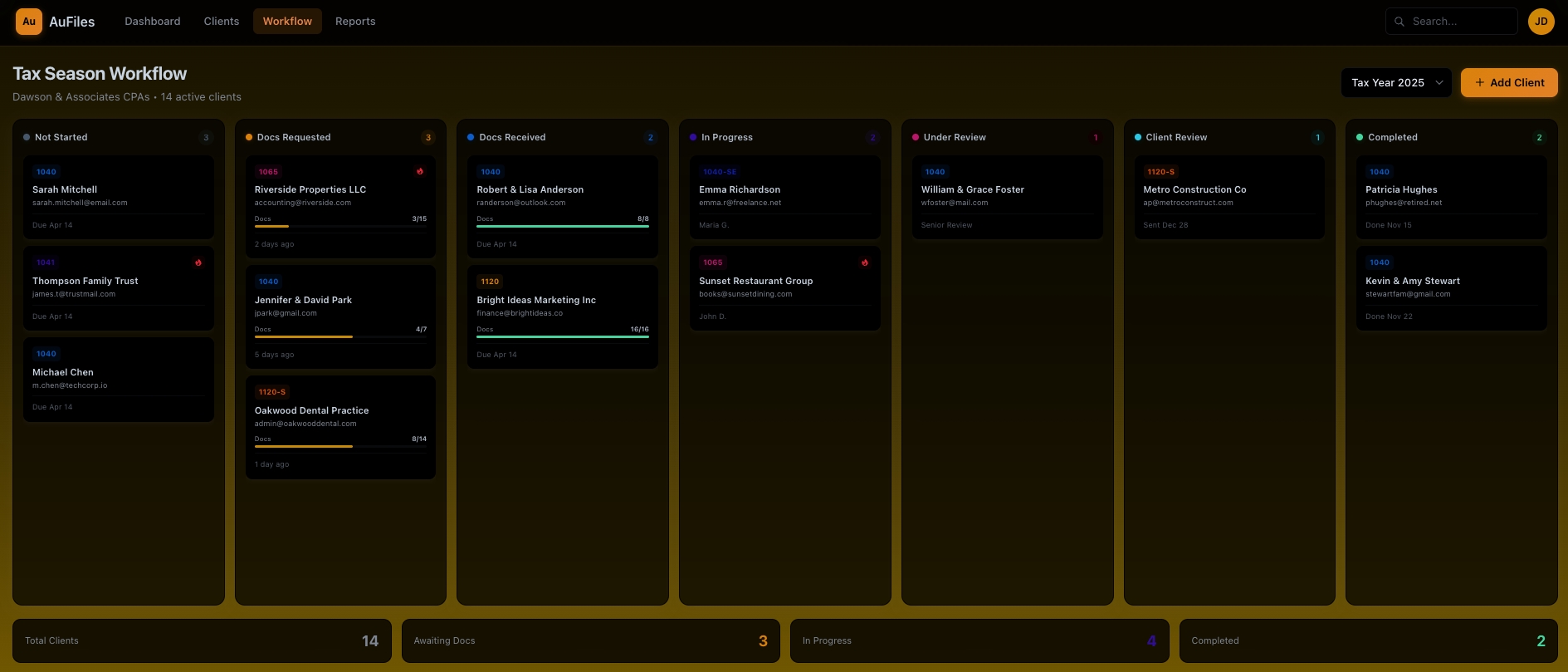
Task: Click the 1040-SE badge on Emma Richardson card
Action: 720,172
